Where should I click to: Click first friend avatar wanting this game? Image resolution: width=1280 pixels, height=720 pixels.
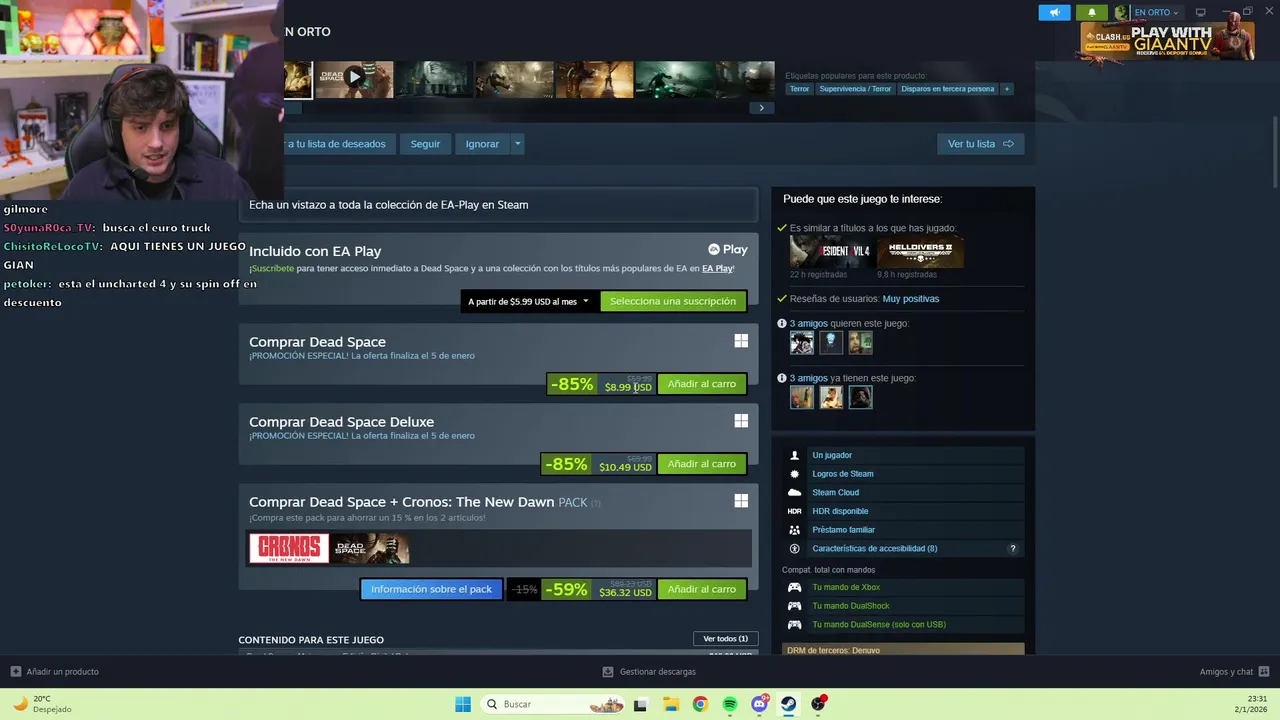tap(801, 343)
